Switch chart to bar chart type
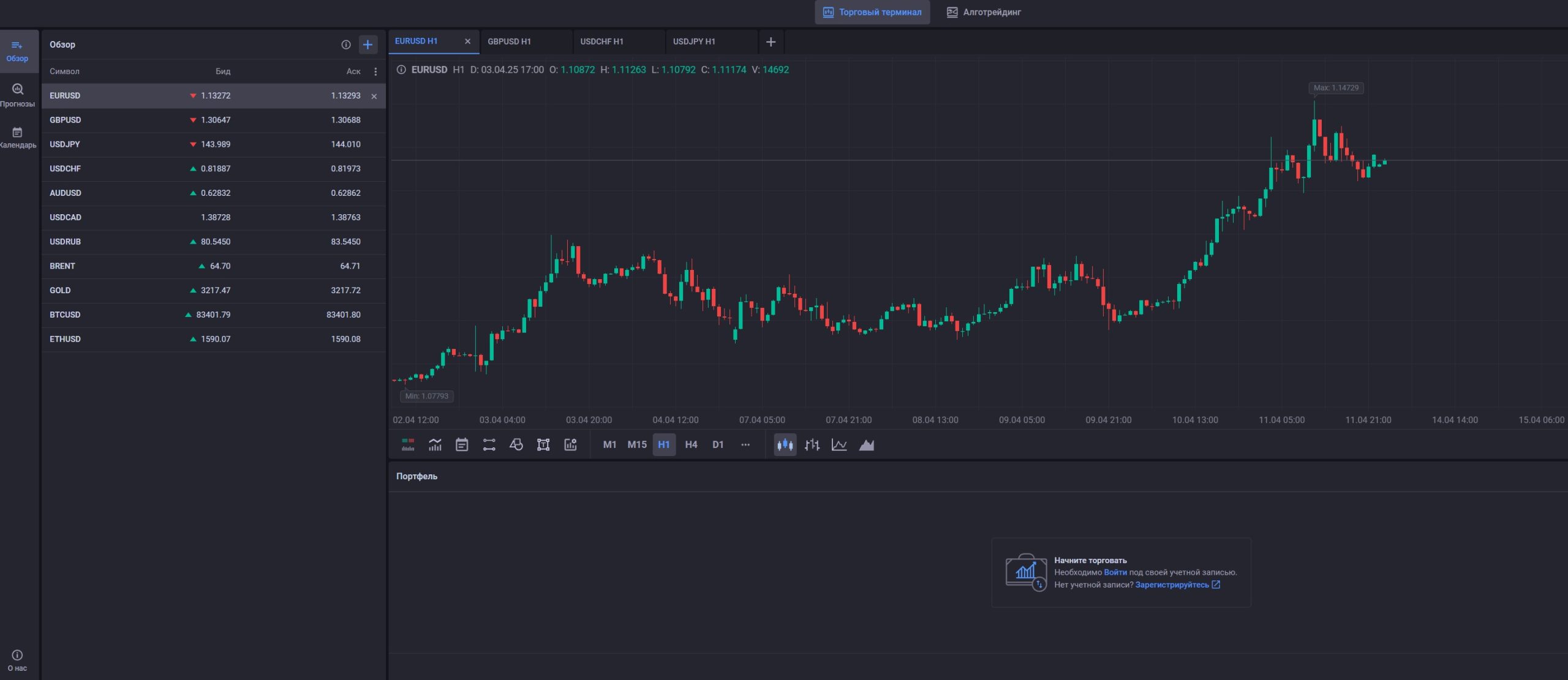The height and width of the screenshot is (680, 1568). point(812,445)
